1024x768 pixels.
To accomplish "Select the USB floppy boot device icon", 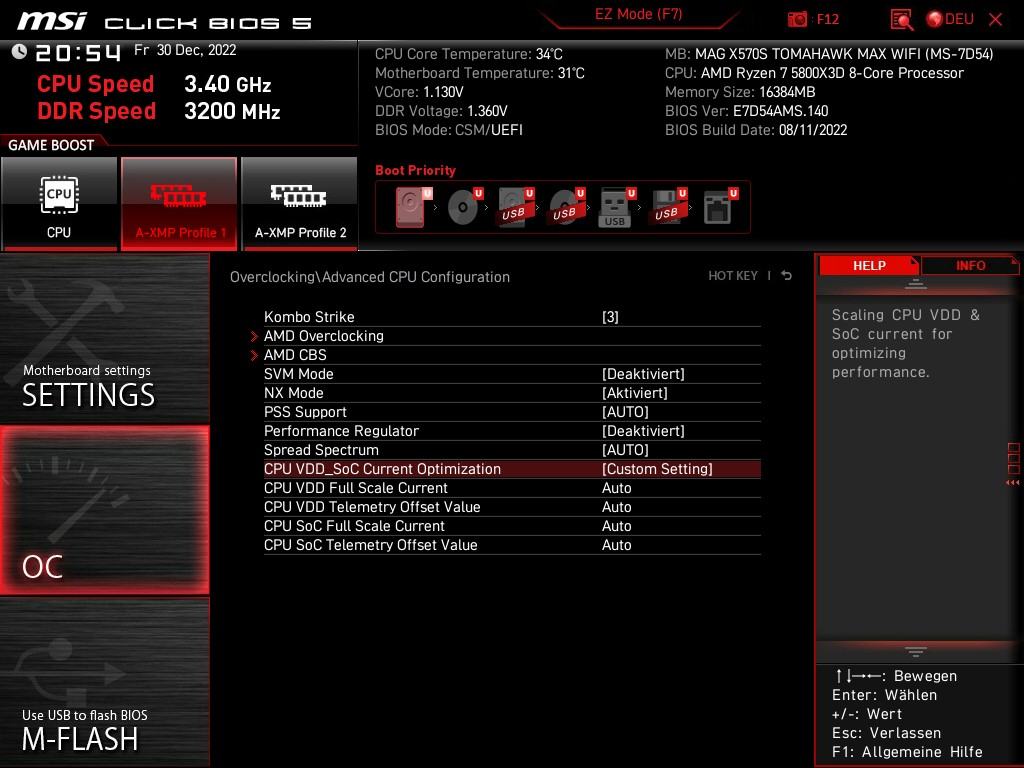I will point(667,207).
